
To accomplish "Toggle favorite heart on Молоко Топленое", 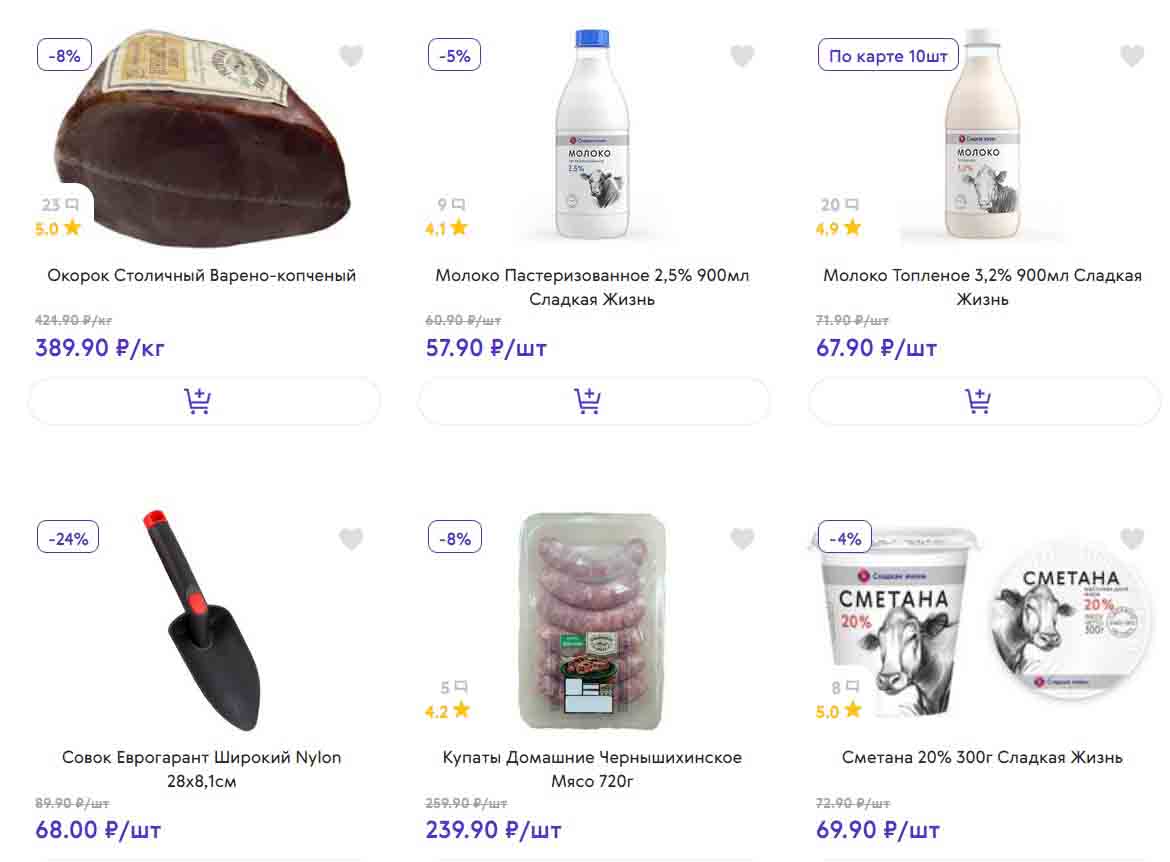I will [x=1132, y=56].
